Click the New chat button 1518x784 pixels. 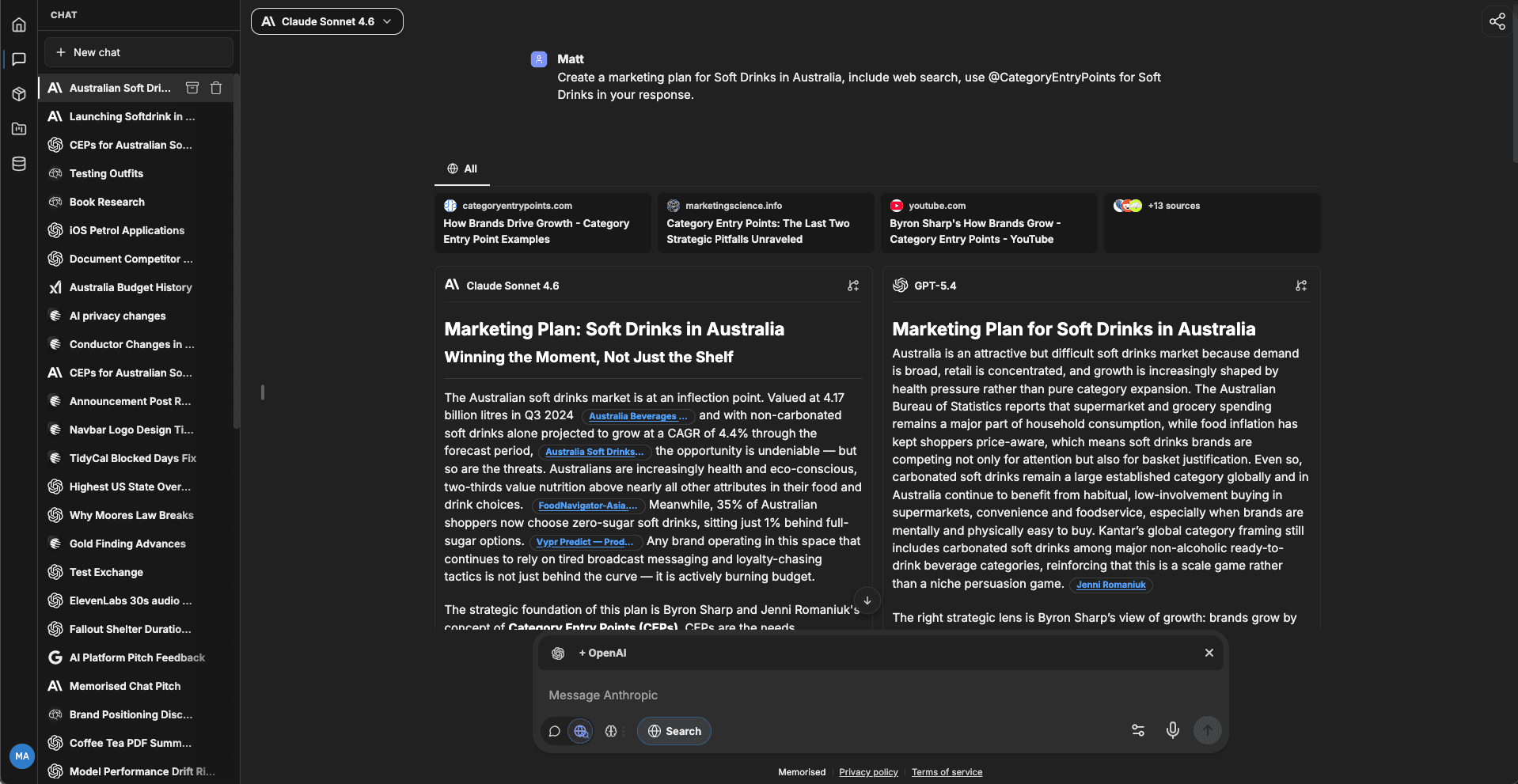tap(139, 52)
